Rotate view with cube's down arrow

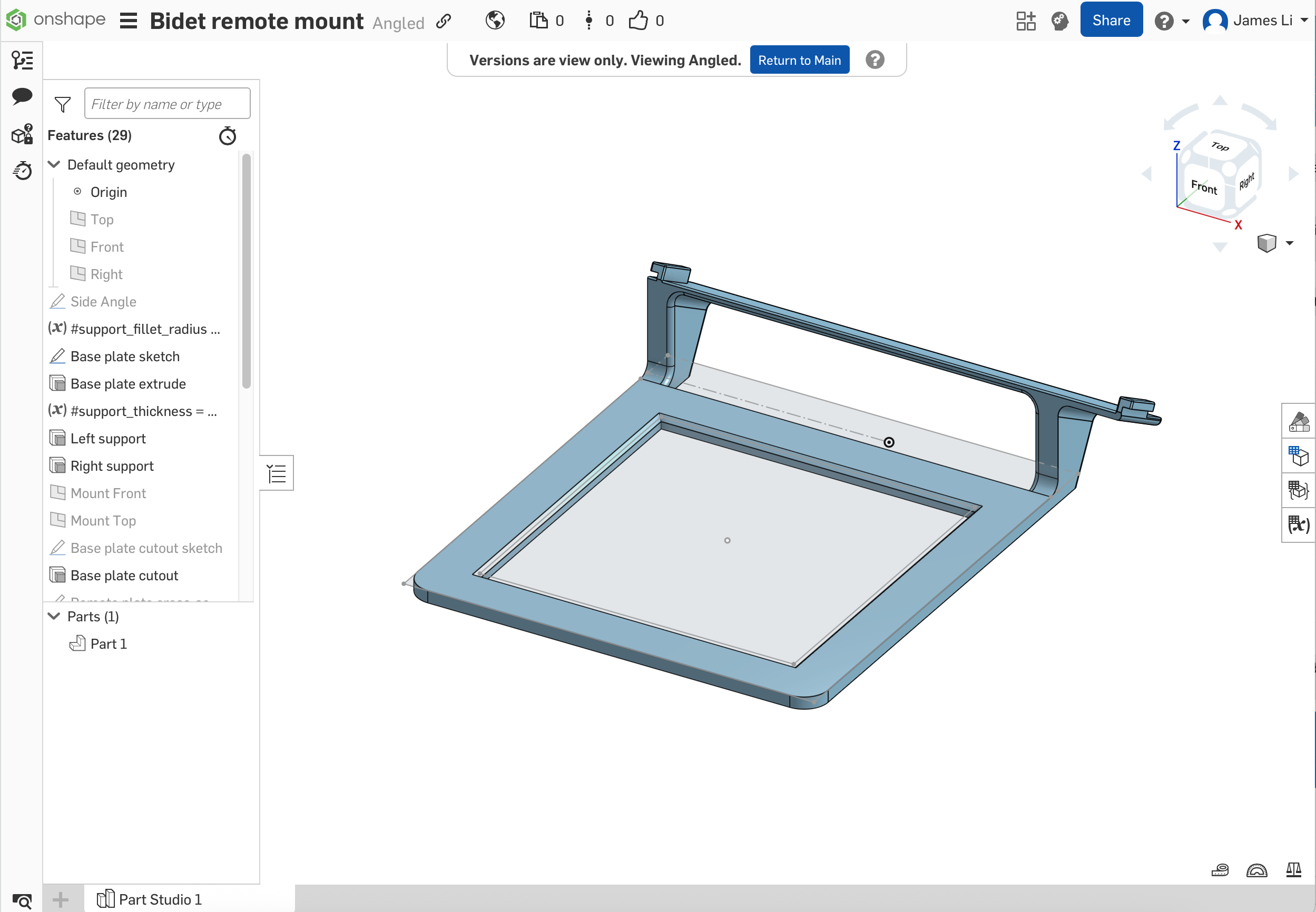click(x=1220, y=247)
